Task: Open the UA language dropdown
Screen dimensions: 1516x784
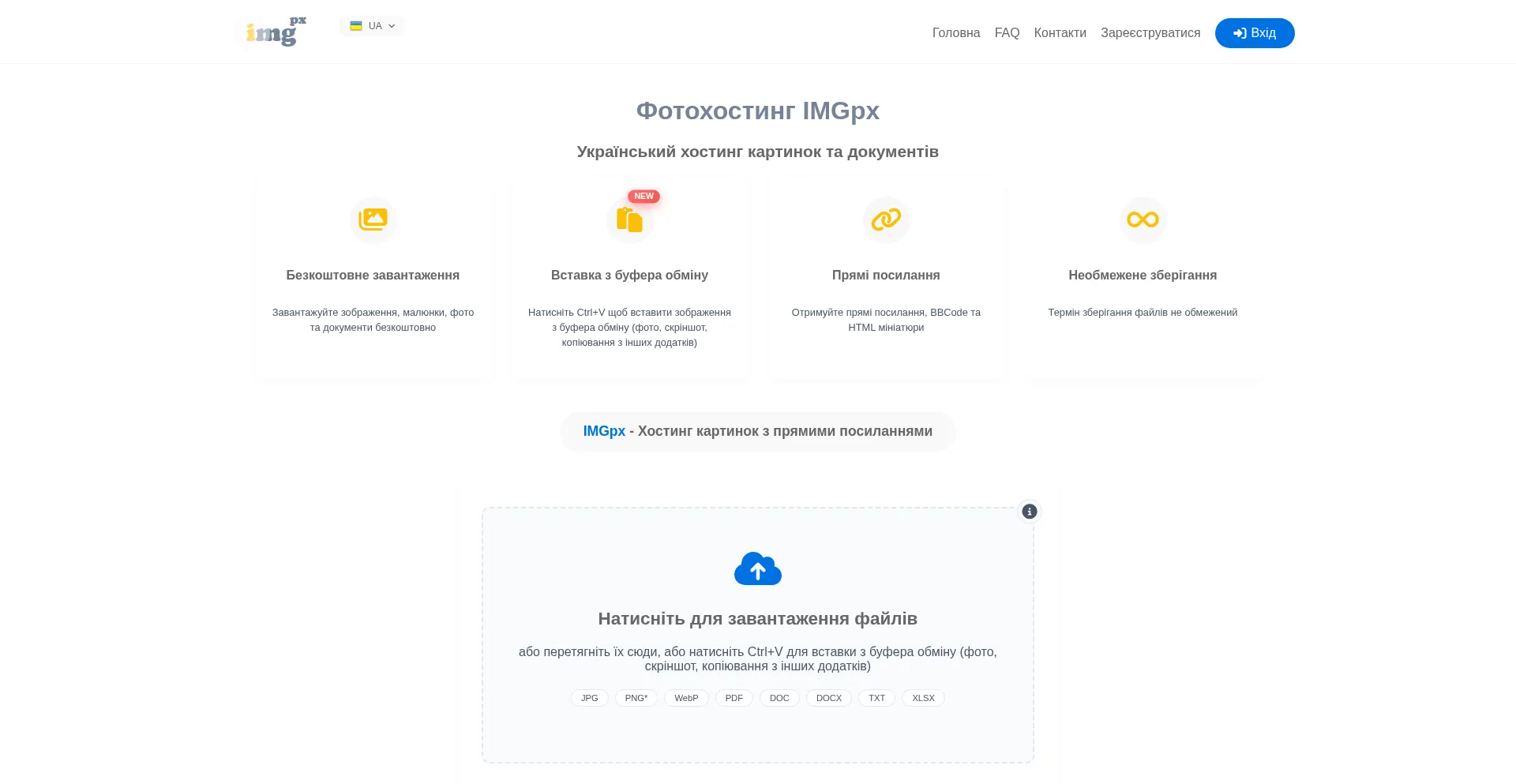Action: (372, 26)
